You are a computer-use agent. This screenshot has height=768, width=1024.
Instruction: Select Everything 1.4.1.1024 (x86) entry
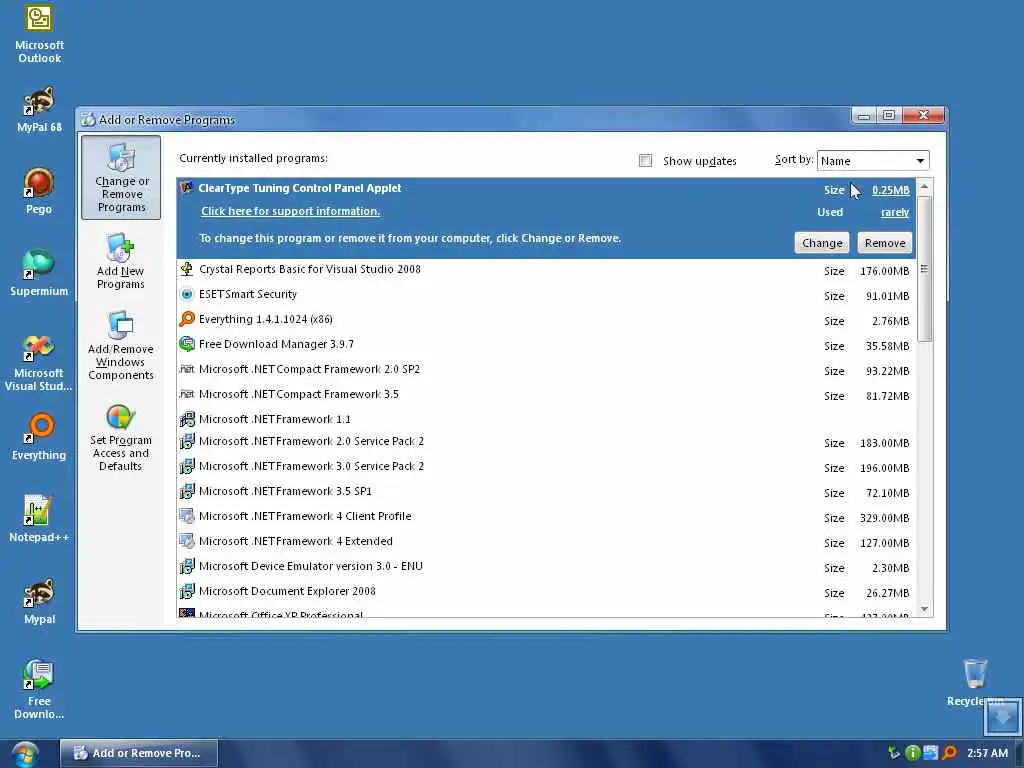coord(546,319)
